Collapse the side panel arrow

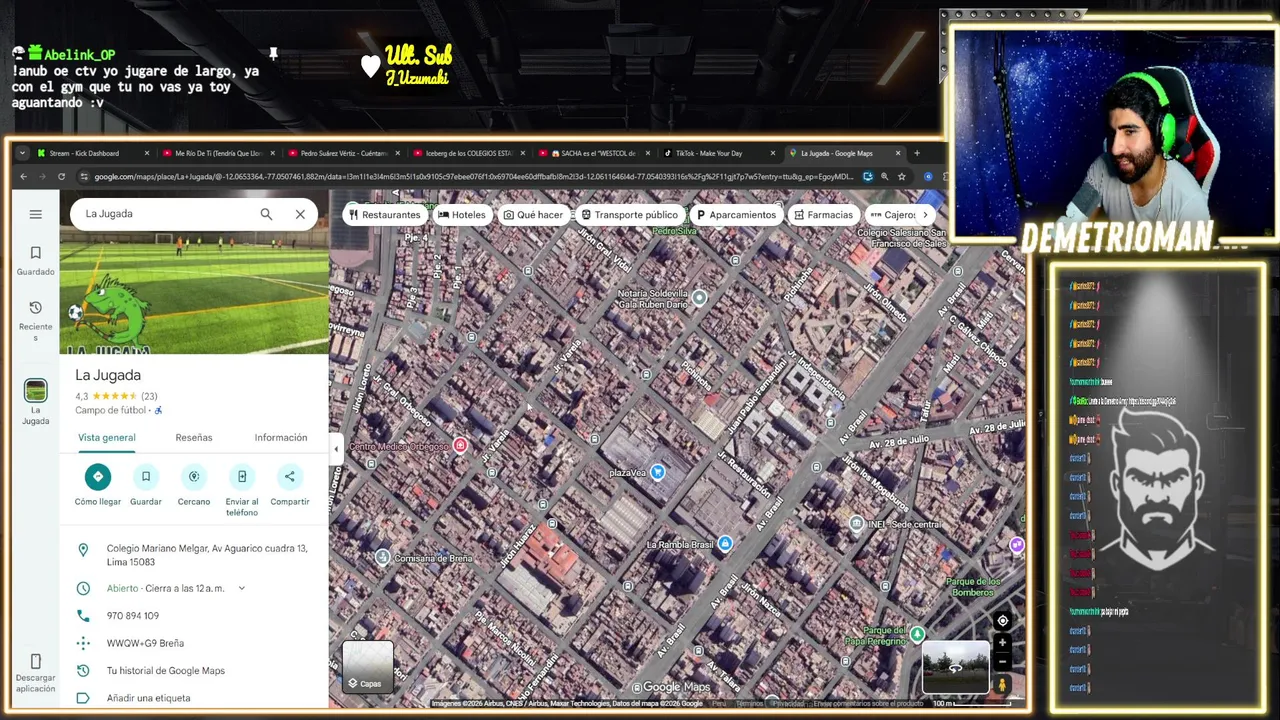click(336, 449)
